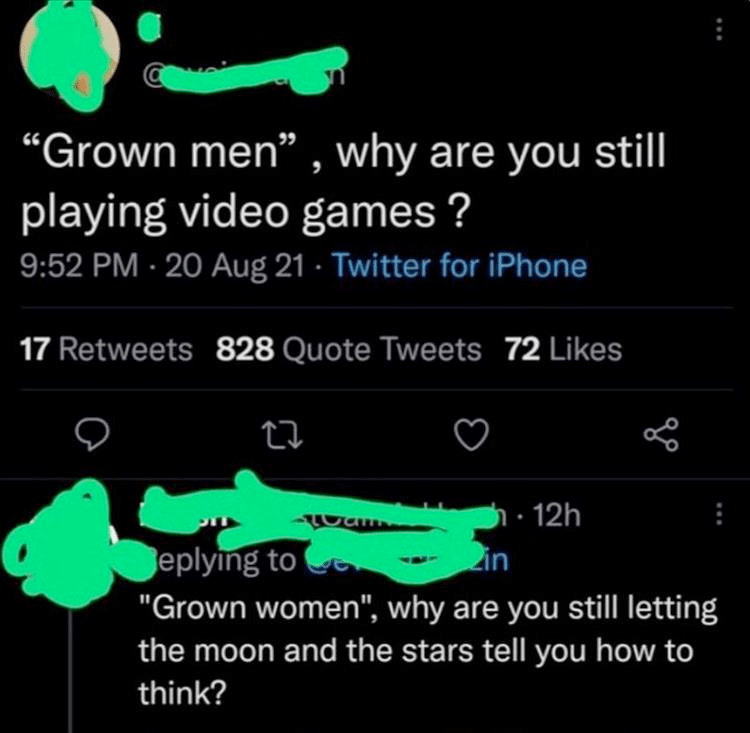This screenshot has height=733, width=750.
Task: View the 828 Quote Tweets
Action: tap(348, 349)
